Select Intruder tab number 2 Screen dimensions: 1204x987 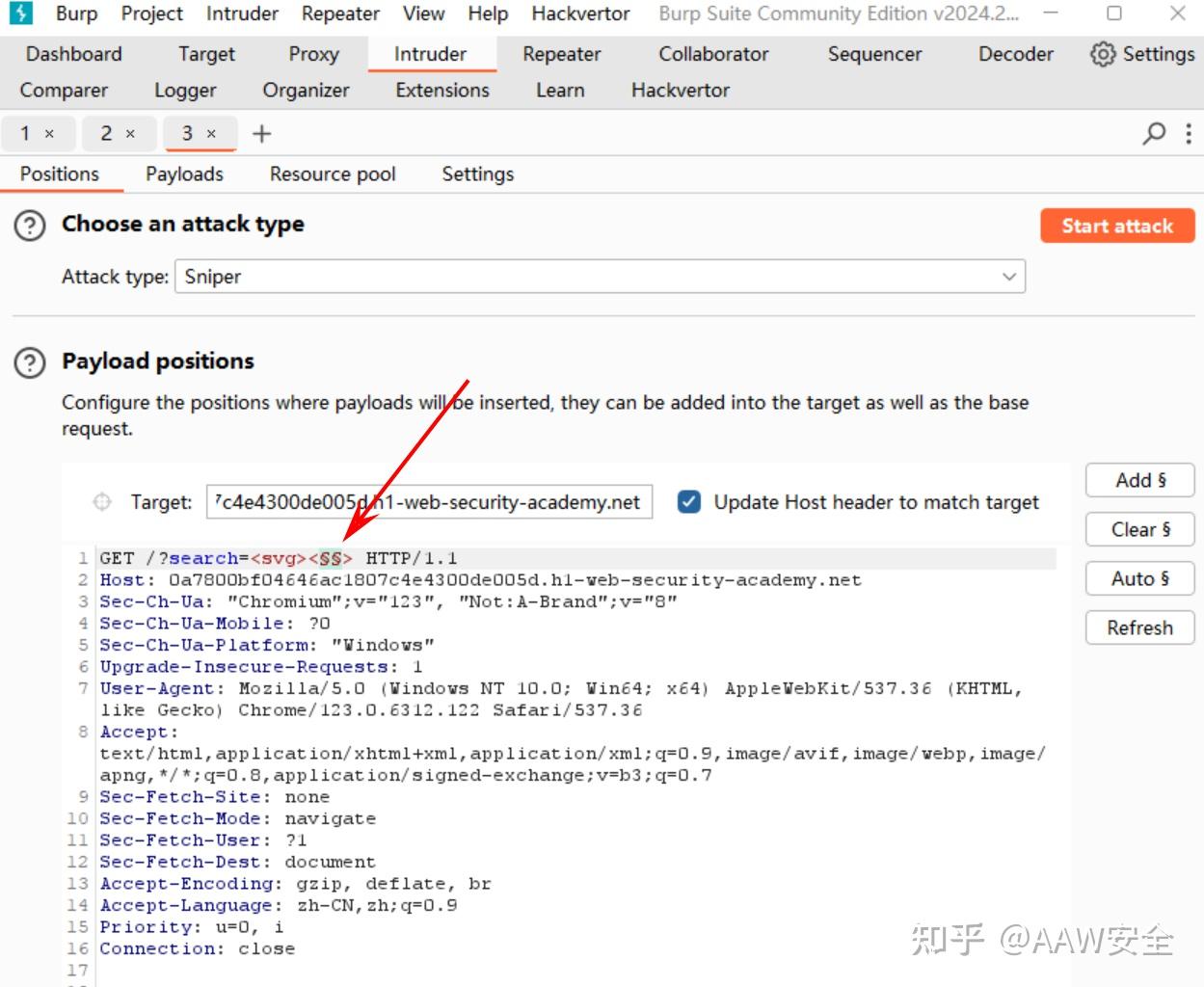tap(106, 134)
